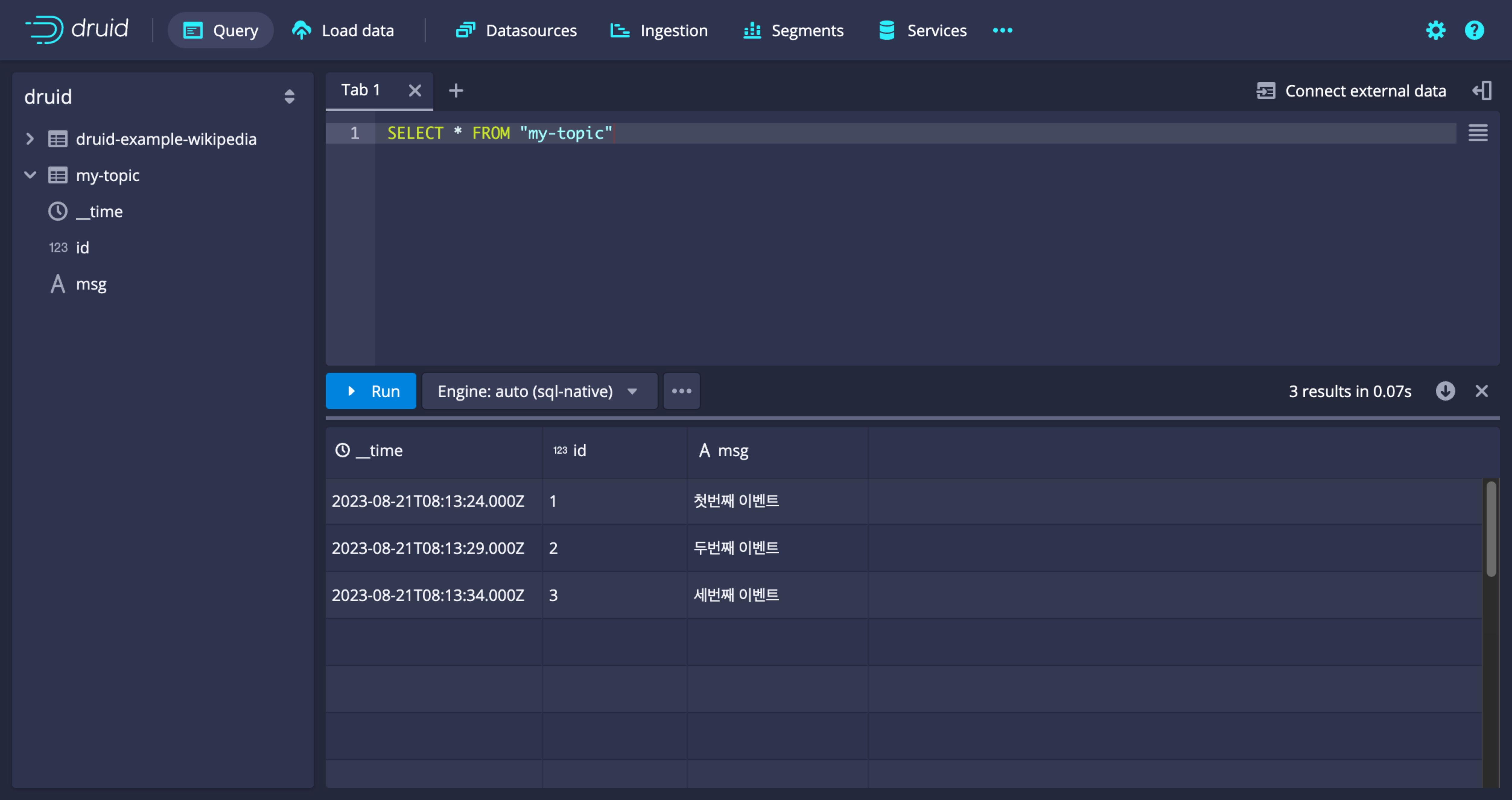The image size is (1512, 800).
Task: Open the settings gear menu
Action: pyautogui.click(x=1436, y=30)
